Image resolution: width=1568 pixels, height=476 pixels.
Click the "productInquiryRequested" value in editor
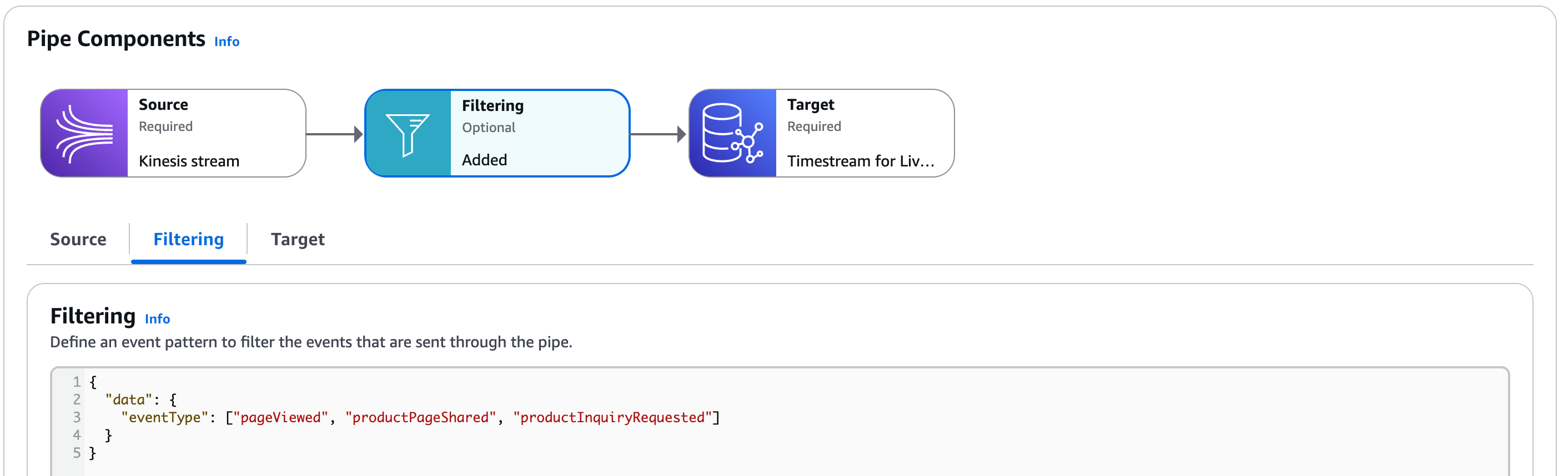click(x=612, y=418)
